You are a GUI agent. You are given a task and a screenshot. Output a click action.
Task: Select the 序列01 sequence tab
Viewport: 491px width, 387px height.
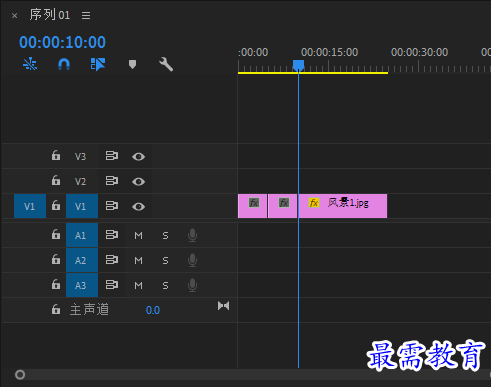click(50, 15)
